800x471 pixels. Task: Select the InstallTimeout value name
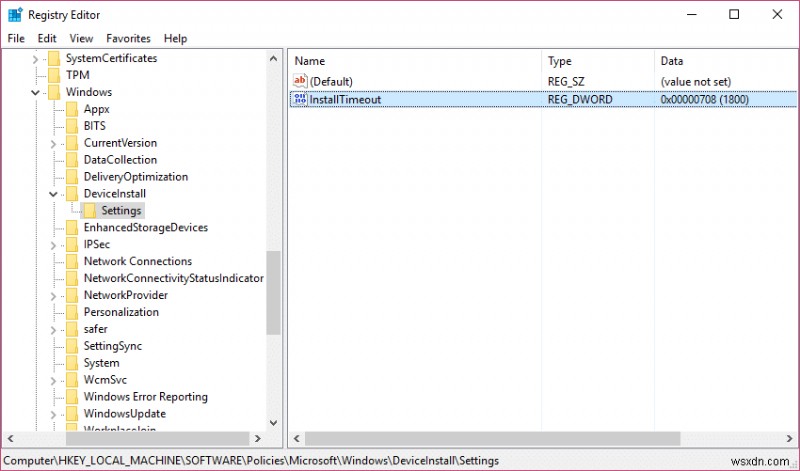pyautogui.click(x=345, y=100)
